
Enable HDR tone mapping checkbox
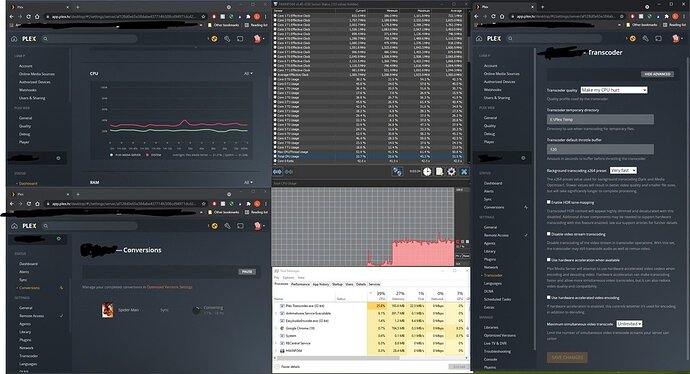click(x=549, y=202)
